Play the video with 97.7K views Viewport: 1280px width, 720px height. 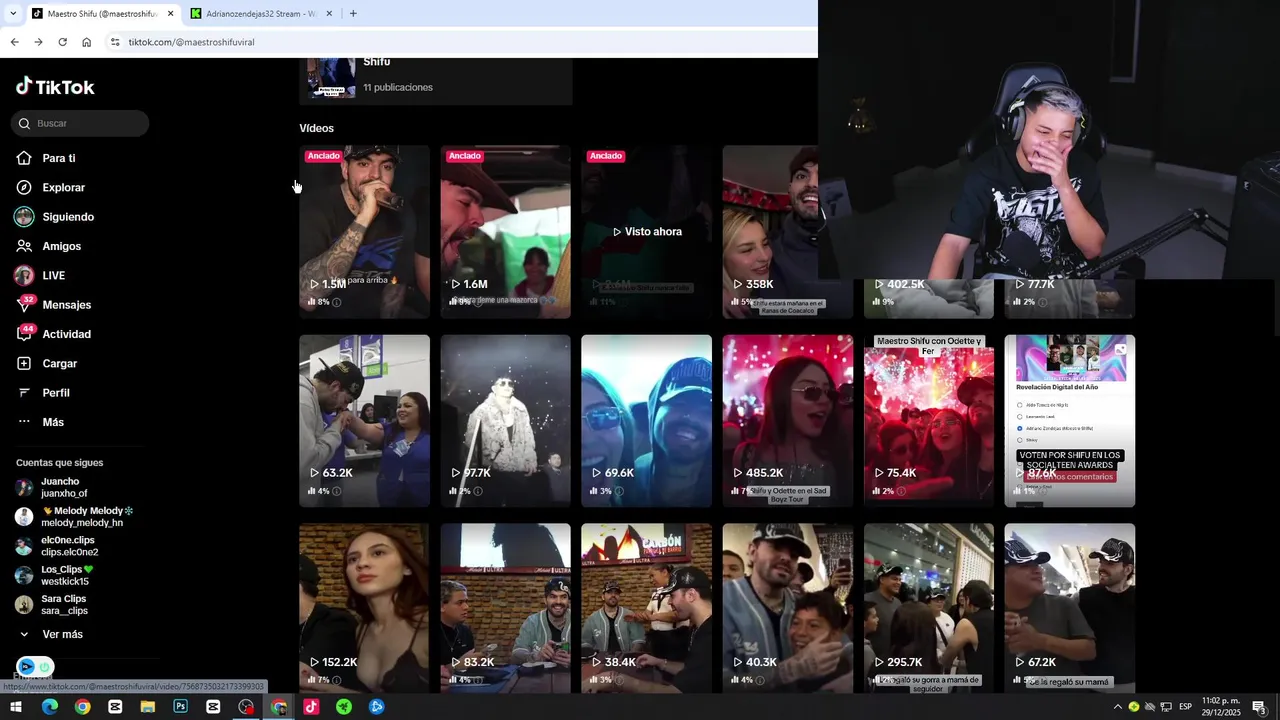point(505,421)
